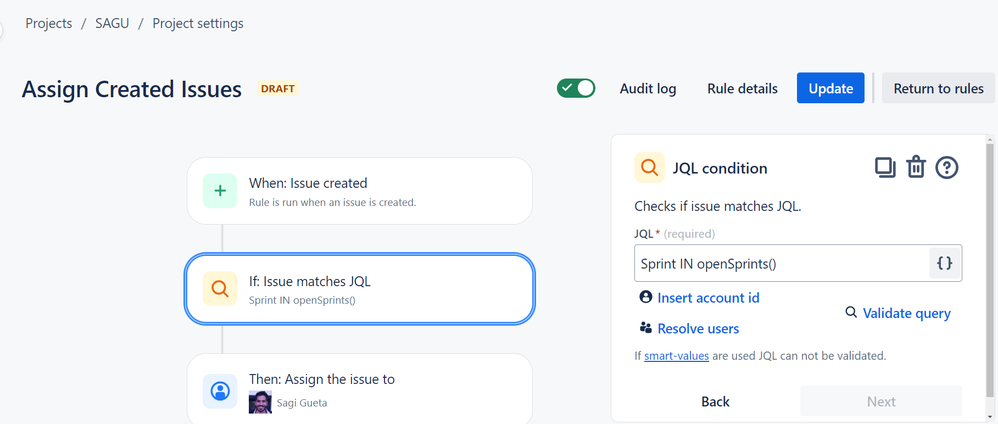The height and width of the screenshot is (424, 998).
Task: Click the green plus trigger icon
Action: (220, 190)
